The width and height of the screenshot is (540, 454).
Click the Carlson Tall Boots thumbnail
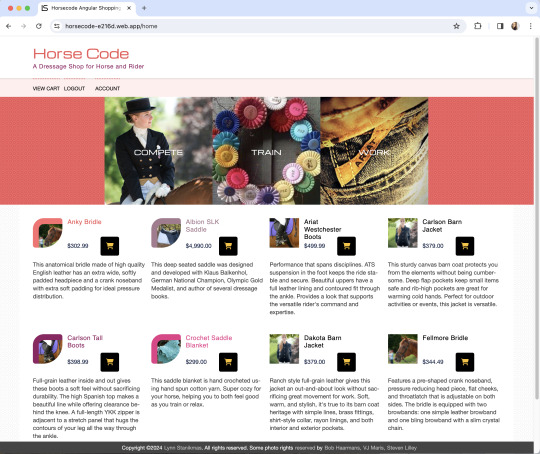click(48, 349)
